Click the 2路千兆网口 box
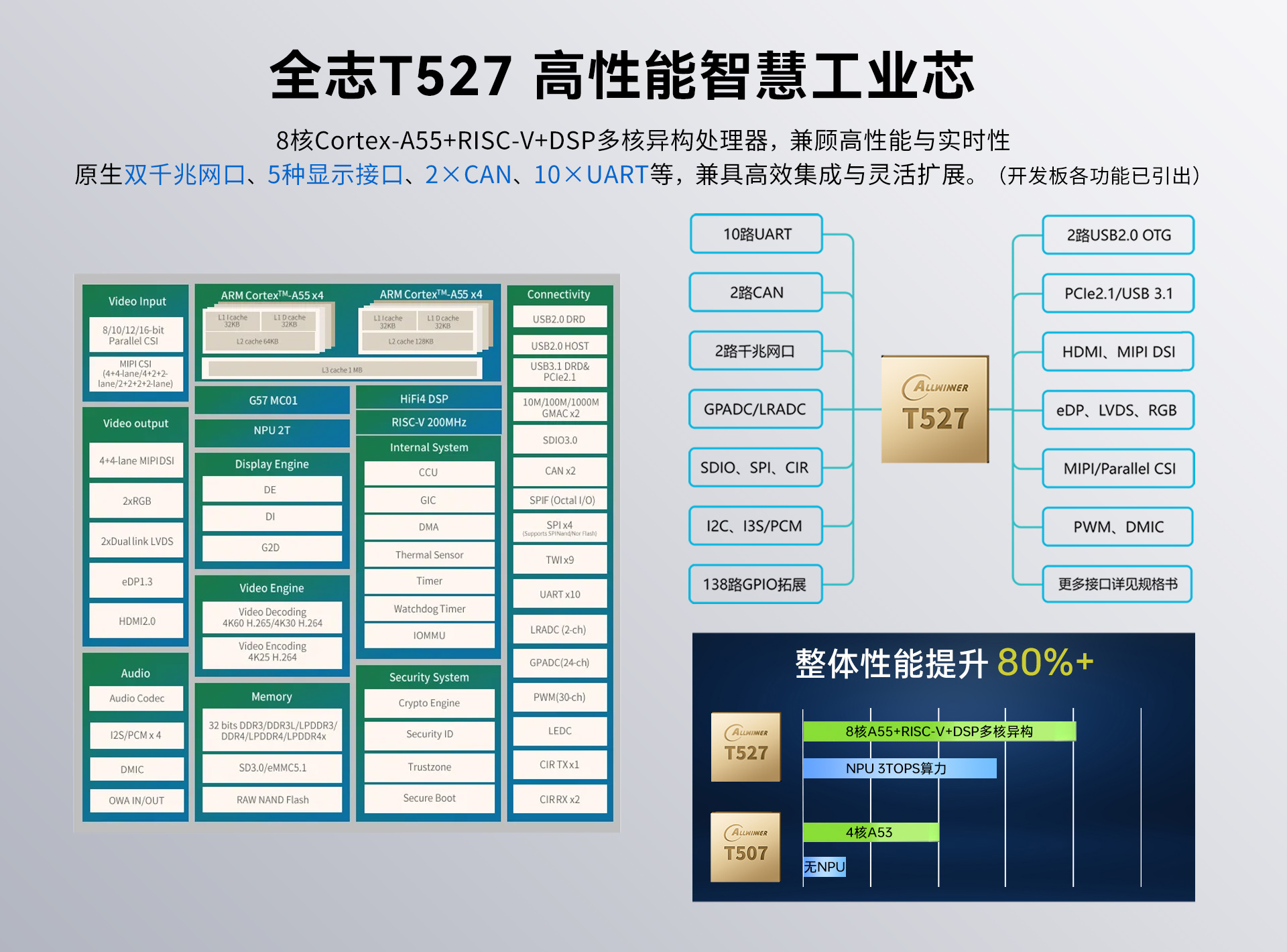 [757, 351]
